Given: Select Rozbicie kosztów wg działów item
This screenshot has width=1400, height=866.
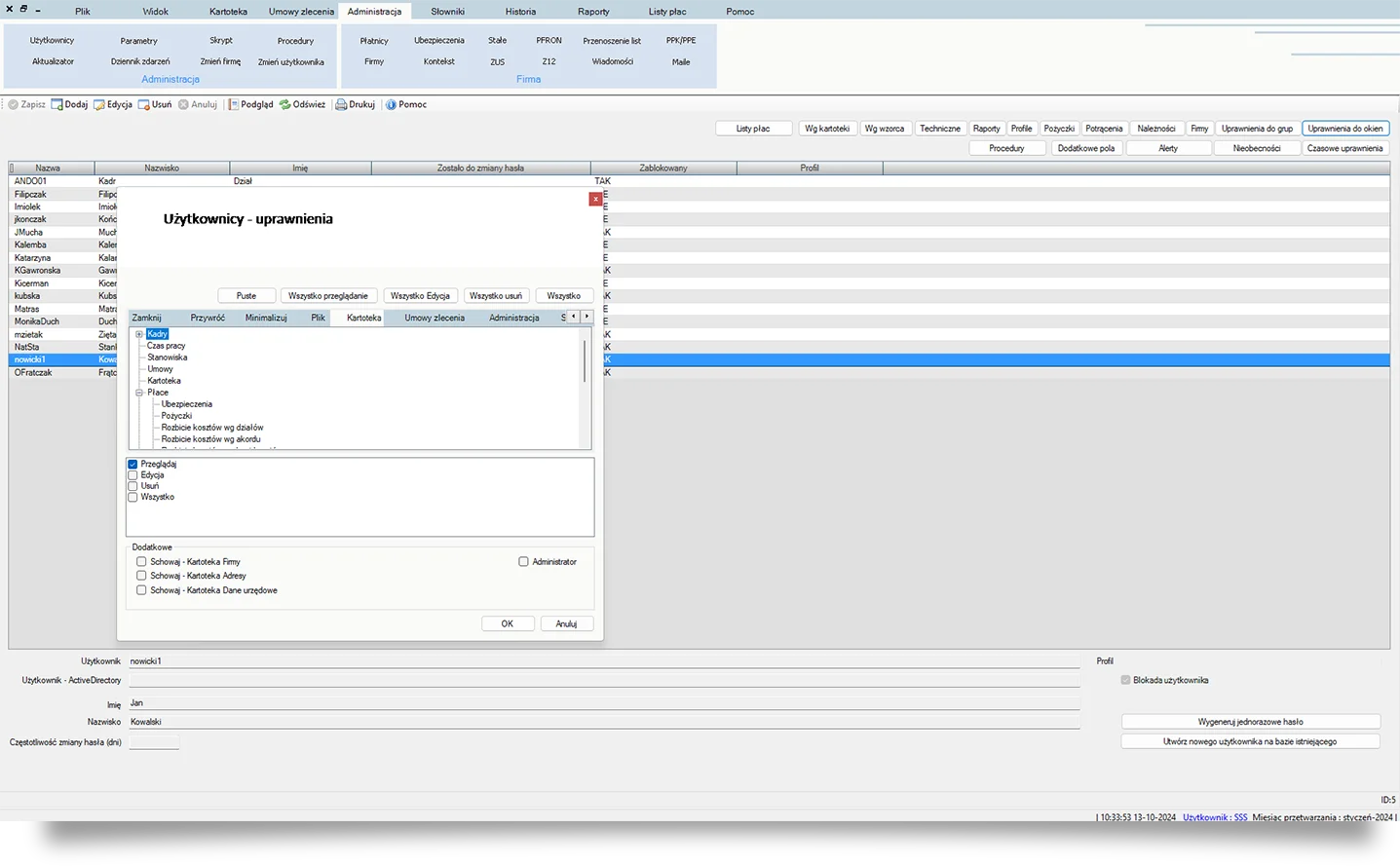Looking at the screenshot, I should (212, 428).
